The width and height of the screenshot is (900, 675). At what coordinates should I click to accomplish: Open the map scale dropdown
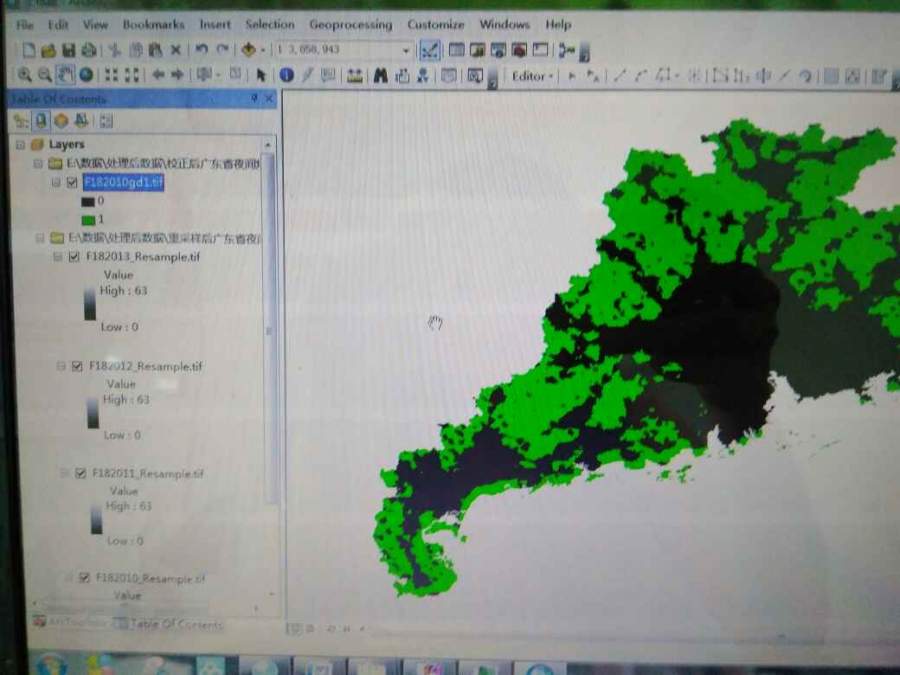pyautogui.click(x=406, y=51)
